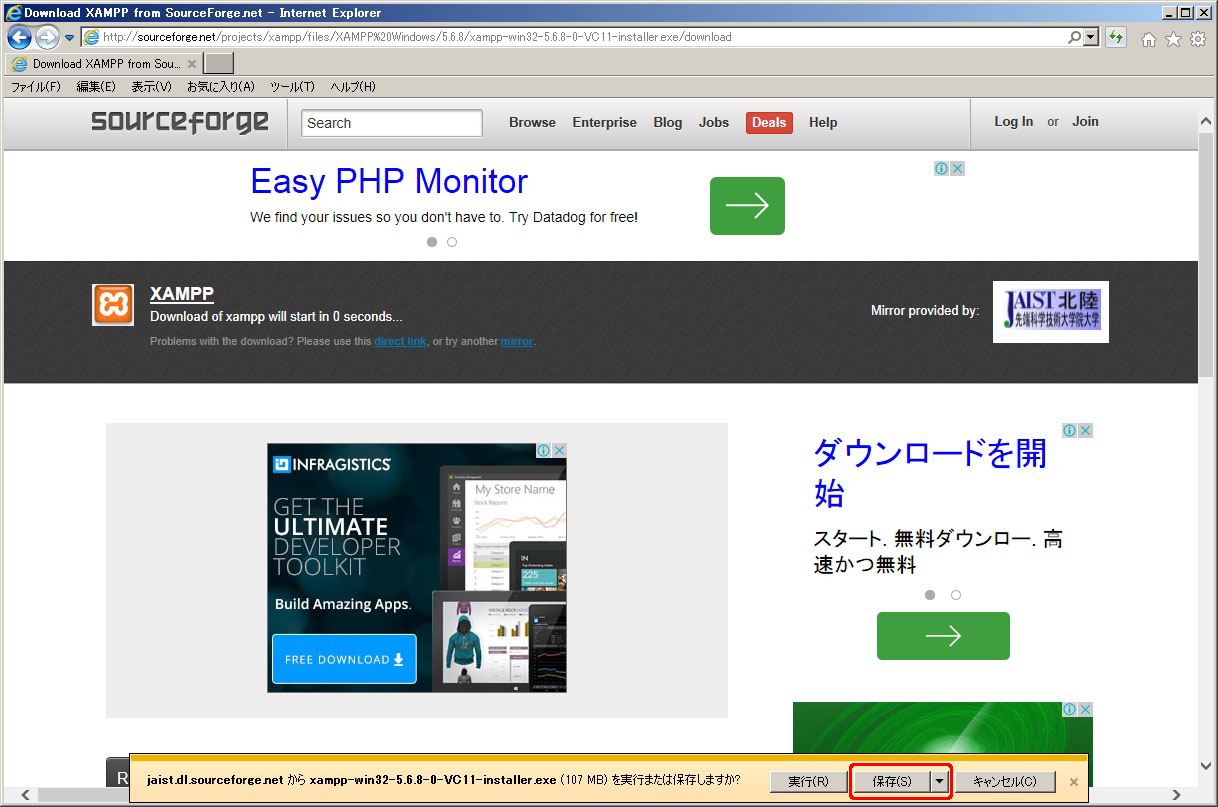The height and width of the screenshot is (807, 1218).
Task: Open the Tools gear icon
Action: pos(1197,39)
